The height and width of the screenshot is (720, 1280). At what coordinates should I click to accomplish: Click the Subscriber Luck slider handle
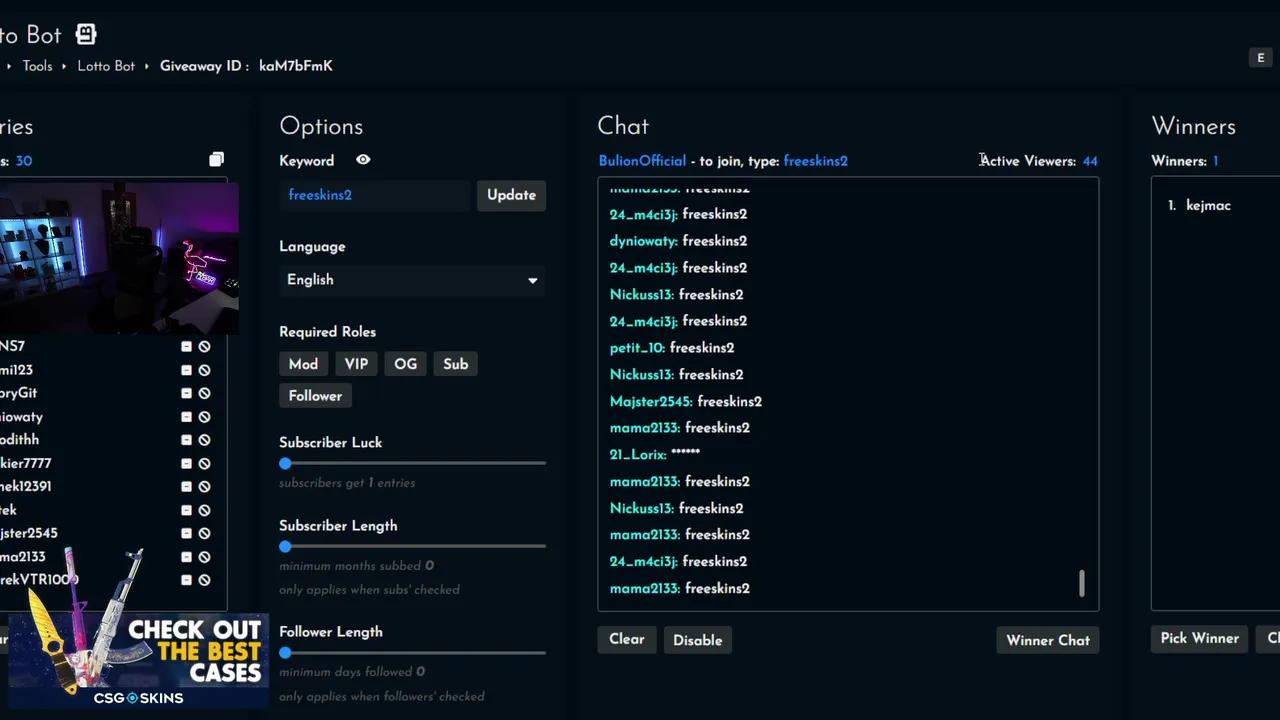click(285, 463)
